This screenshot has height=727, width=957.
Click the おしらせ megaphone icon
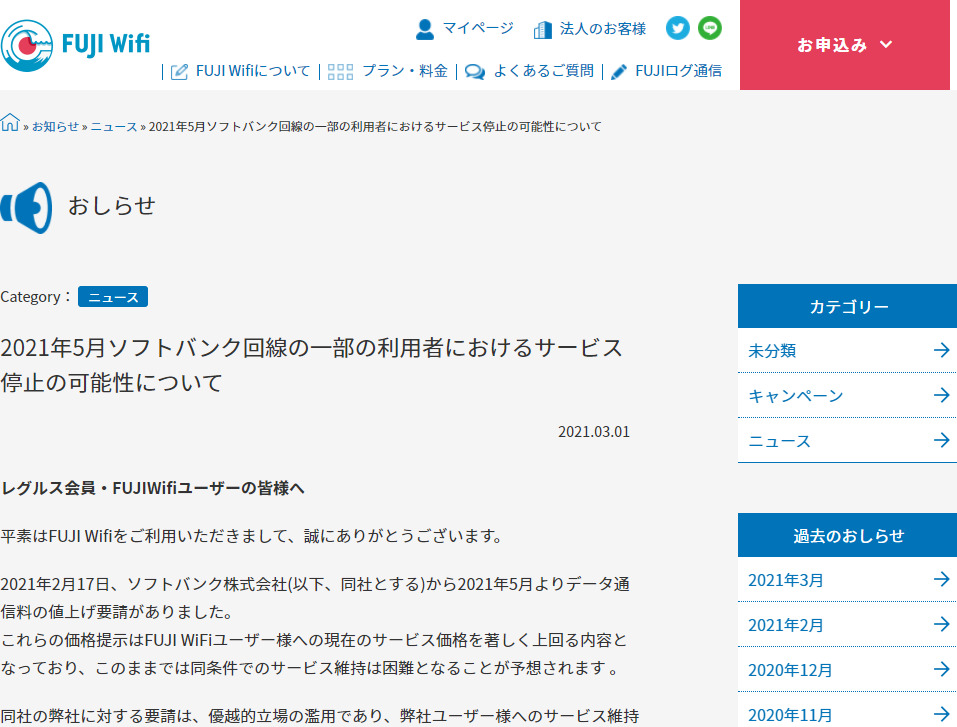point(26,208)
